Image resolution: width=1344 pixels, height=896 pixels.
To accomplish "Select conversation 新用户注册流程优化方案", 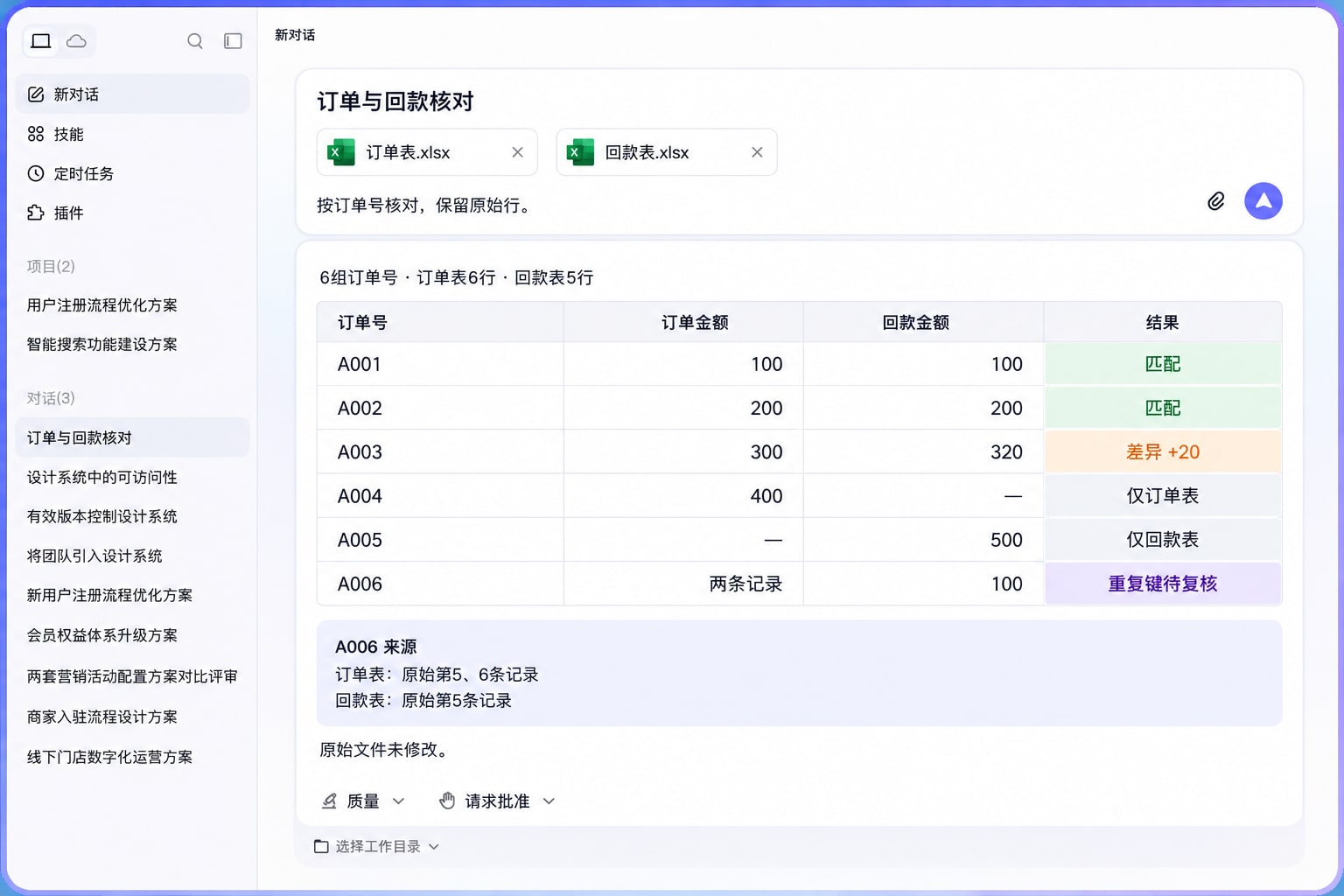I will [x=109, y=596].
